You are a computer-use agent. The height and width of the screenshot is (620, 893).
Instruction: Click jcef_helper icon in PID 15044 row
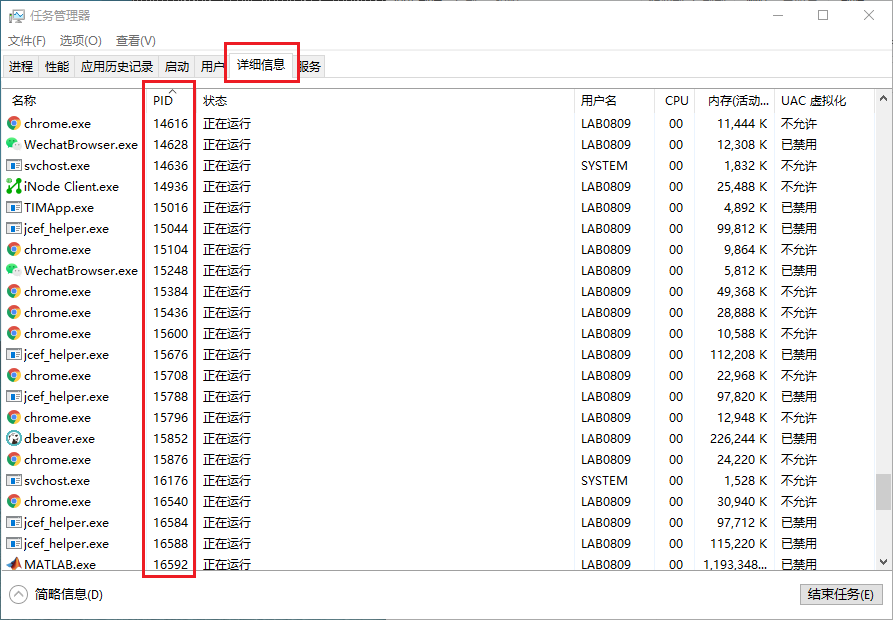pyautogui.click(x=14, y=229)
